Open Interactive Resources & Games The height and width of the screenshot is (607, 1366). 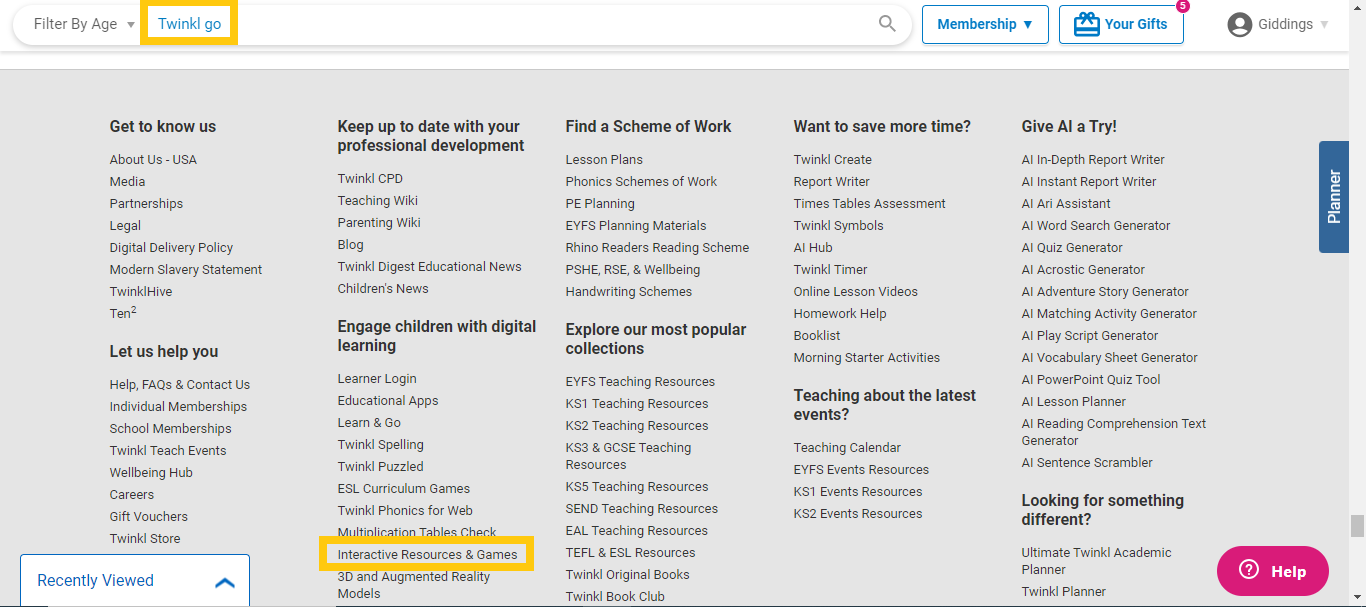pyautogui.click(x=428, y=554)
